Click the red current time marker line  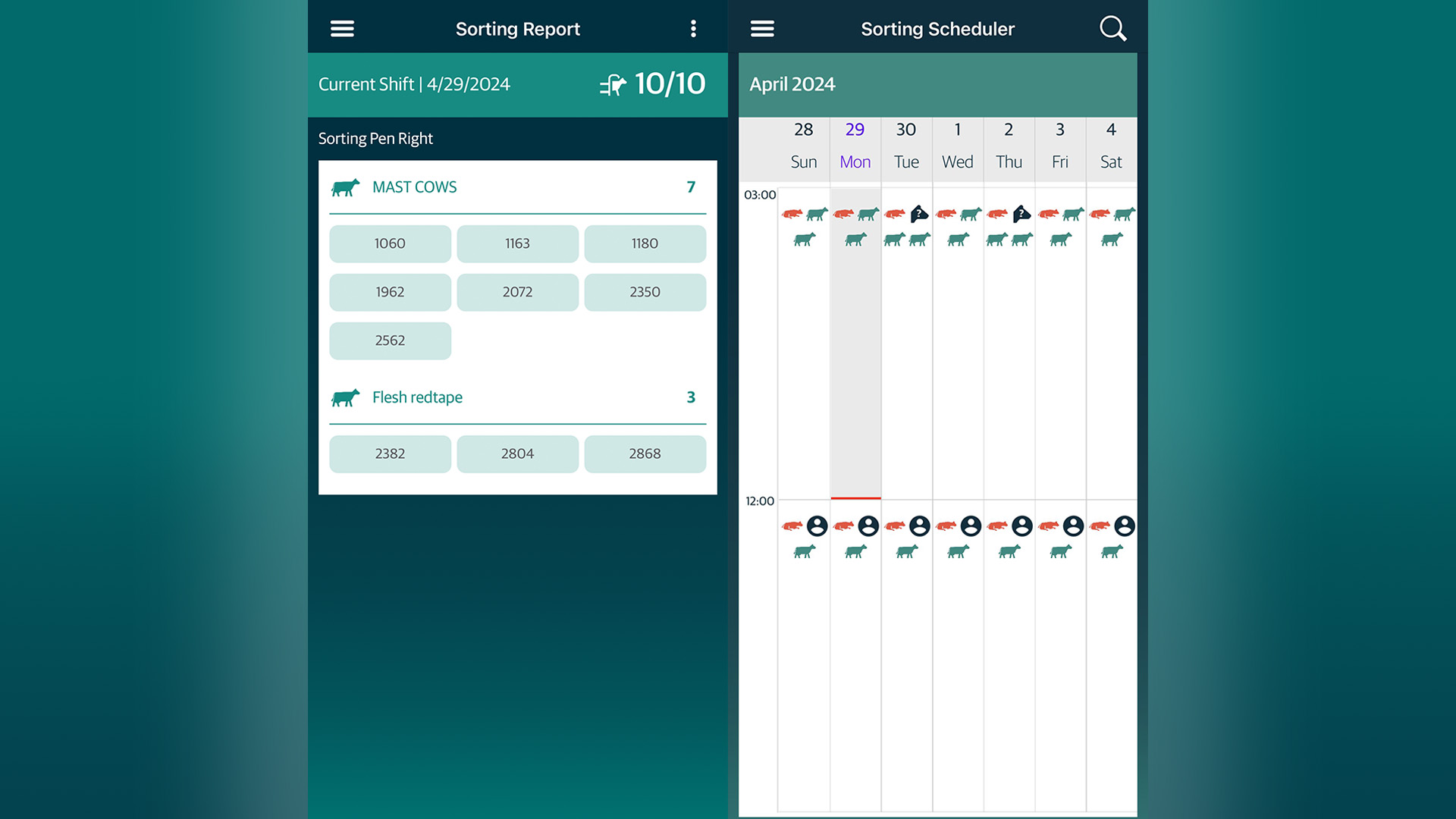[855, 498]
